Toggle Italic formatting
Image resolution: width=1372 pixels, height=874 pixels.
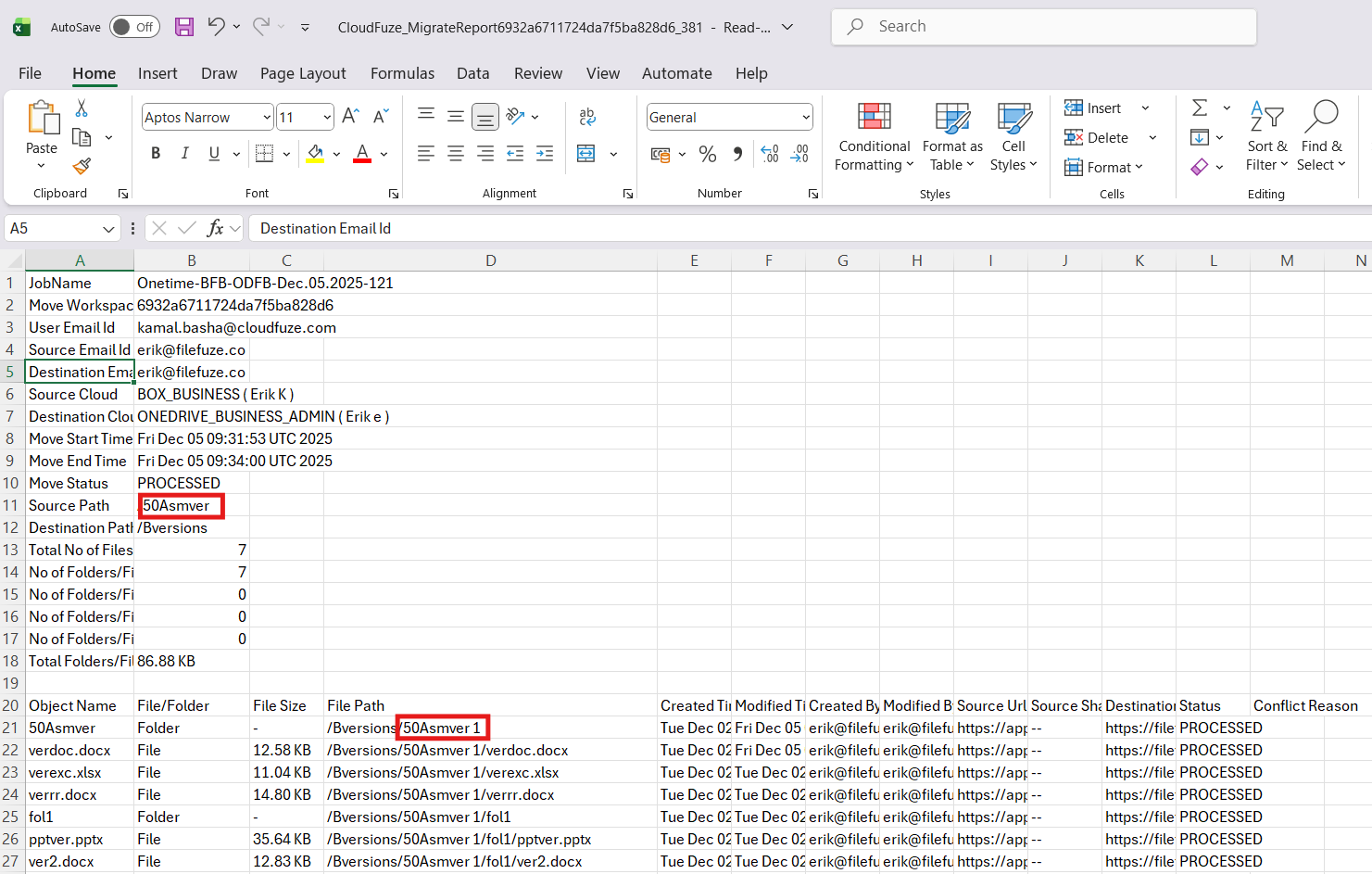[184, 154]
